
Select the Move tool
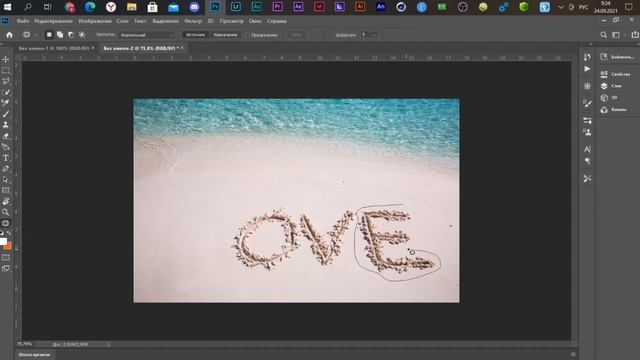pos(6,59)
